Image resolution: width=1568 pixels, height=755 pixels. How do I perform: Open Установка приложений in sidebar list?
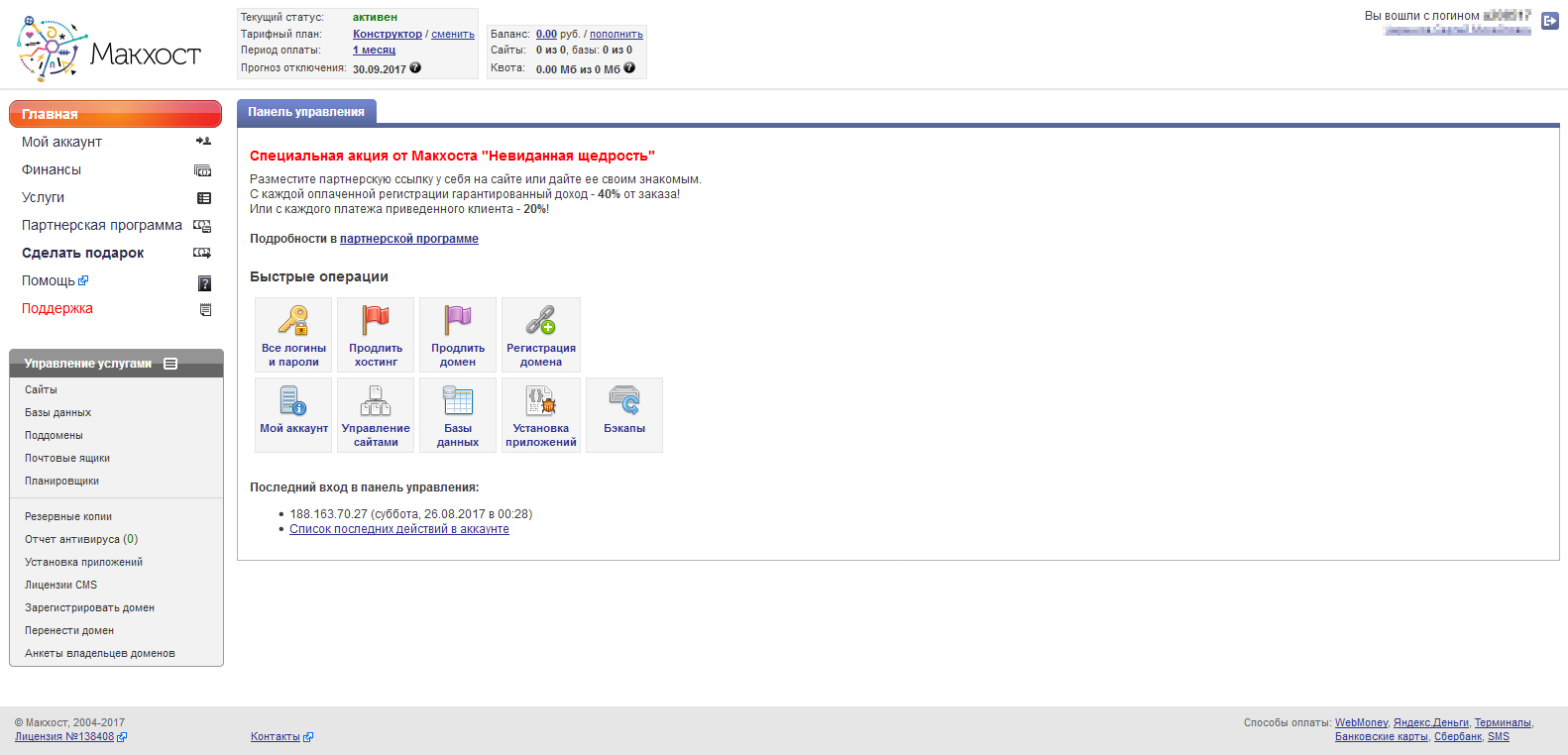pyautogui.click(x=83, y=562)
